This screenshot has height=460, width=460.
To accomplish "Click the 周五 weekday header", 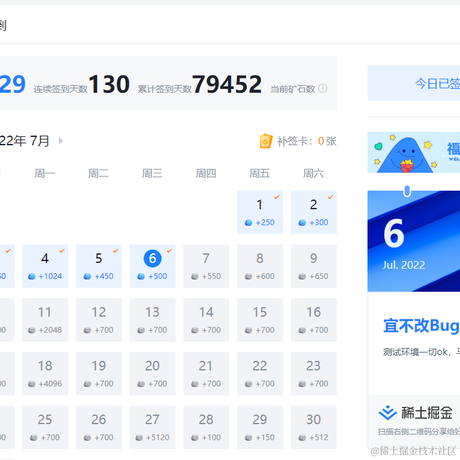I will (x=260, y=173).
